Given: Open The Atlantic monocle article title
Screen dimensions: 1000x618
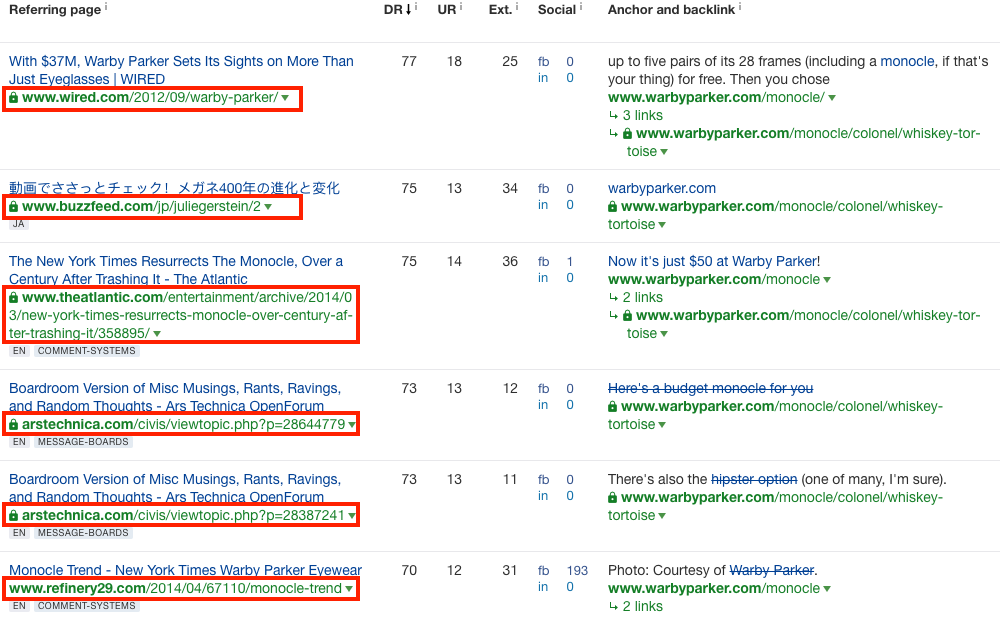Looking at the screenshot, I should click(176, 270).
